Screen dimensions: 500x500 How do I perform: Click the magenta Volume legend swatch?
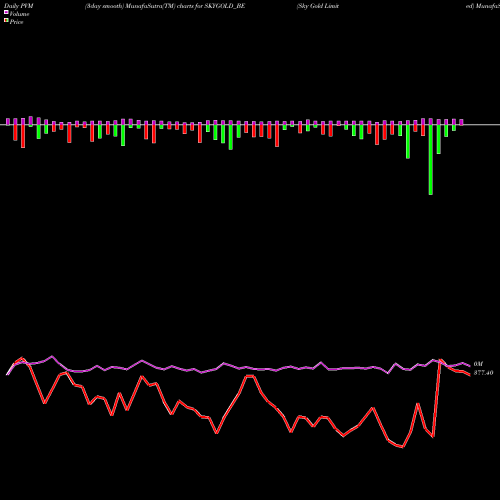[x=6, y=12]
